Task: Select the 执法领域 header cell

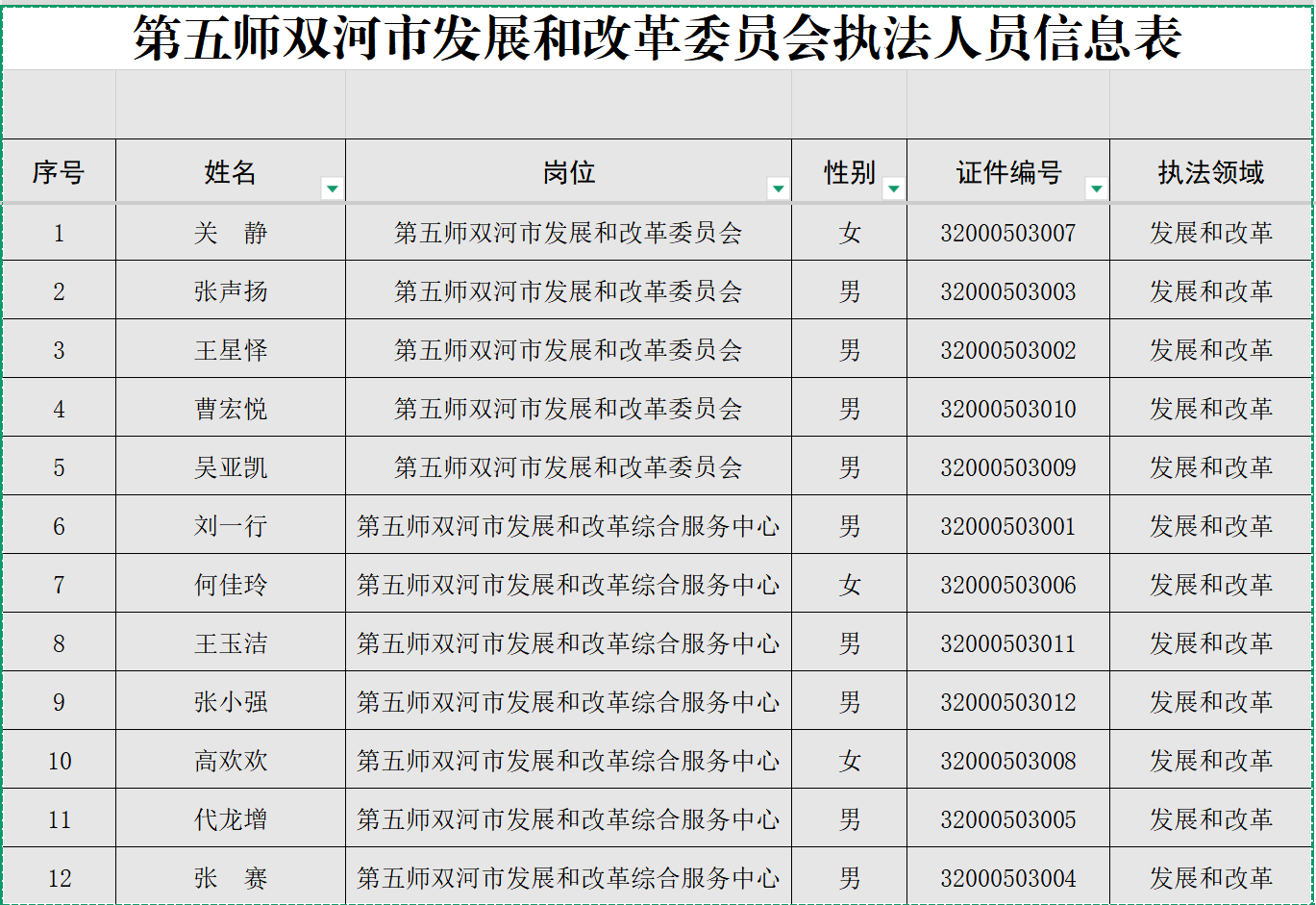Action: (x=1211, y=172)
